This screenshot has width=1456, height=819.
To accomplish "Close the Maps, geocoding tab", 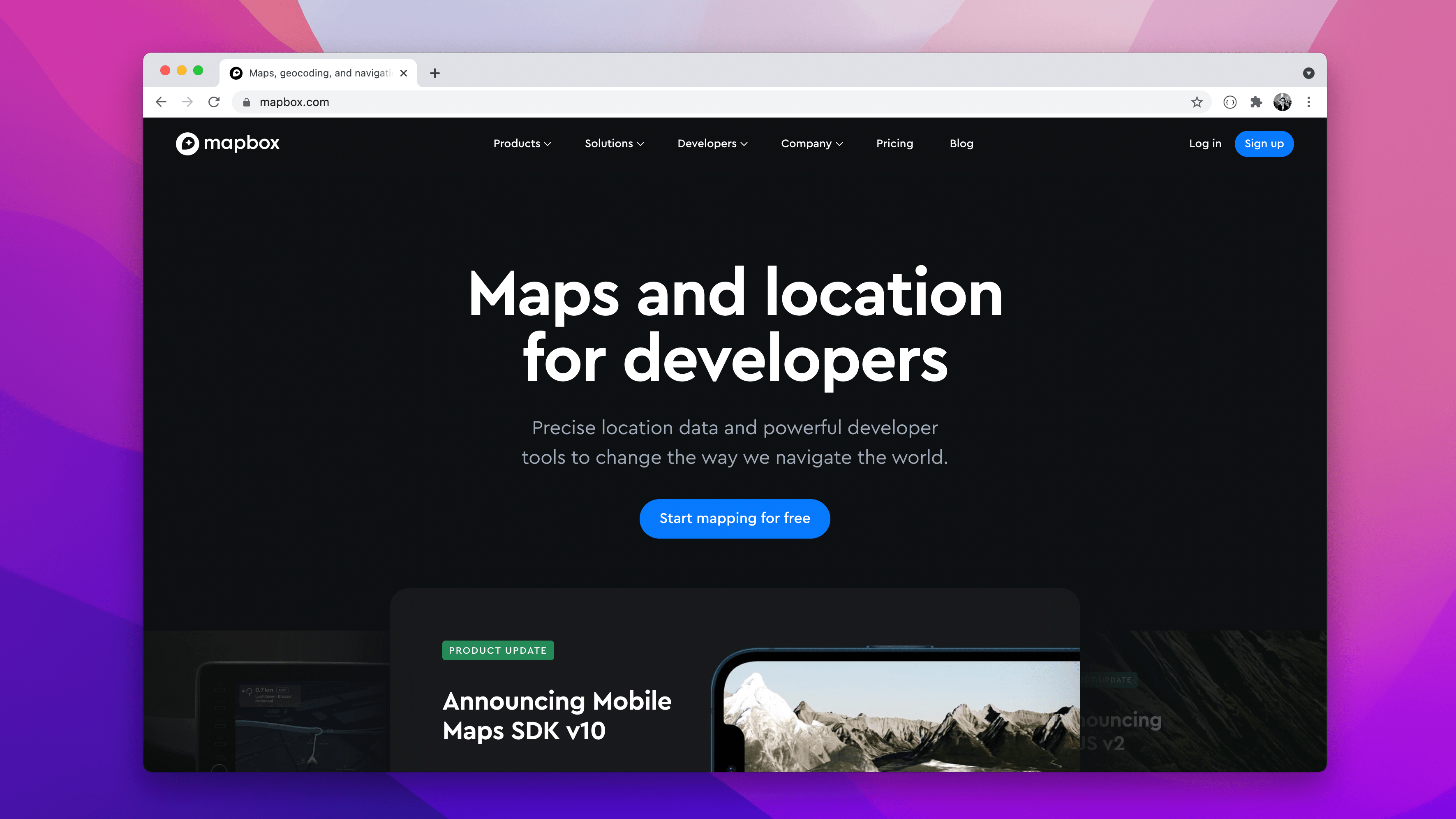I will [x=404, y=73].
